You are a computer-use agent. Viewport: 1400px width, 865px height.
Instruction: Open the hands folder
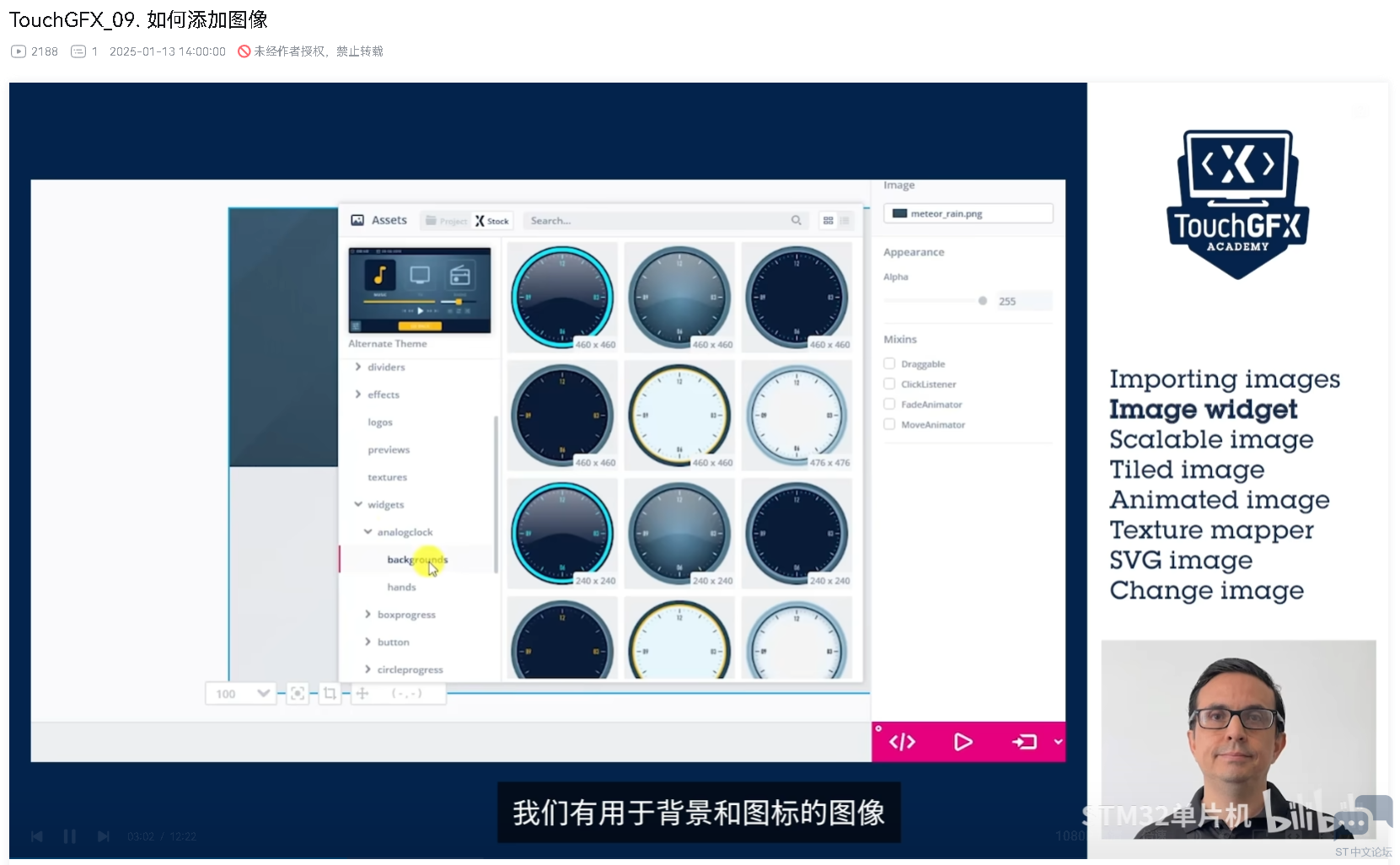pyautogui.click(x=401, y=588)
